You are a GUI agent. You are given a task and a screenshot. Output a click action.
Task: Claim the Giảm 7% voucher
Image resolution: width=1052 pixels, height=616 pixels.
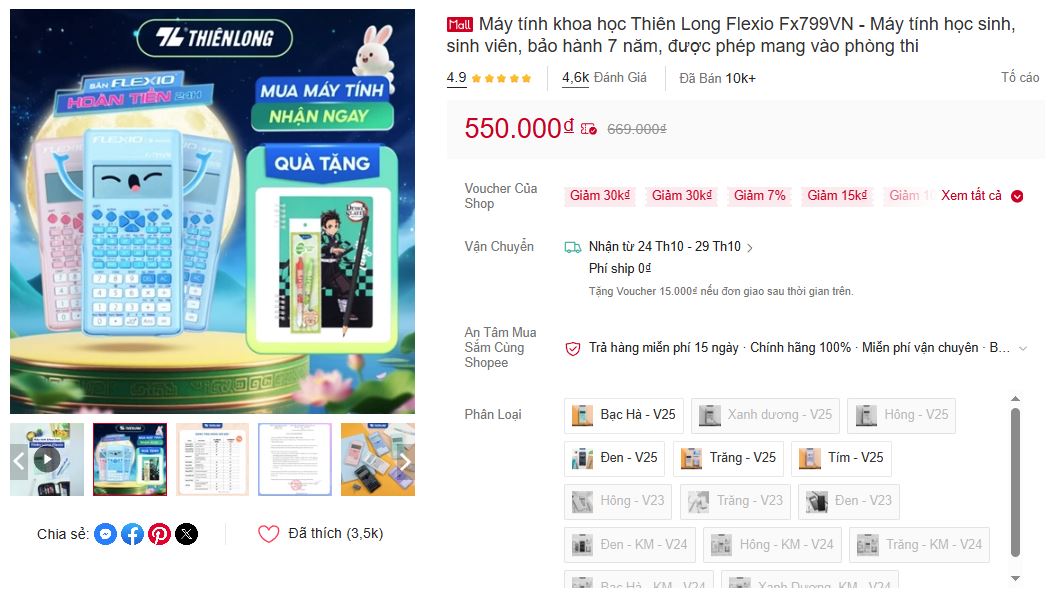tap(759, 196)
